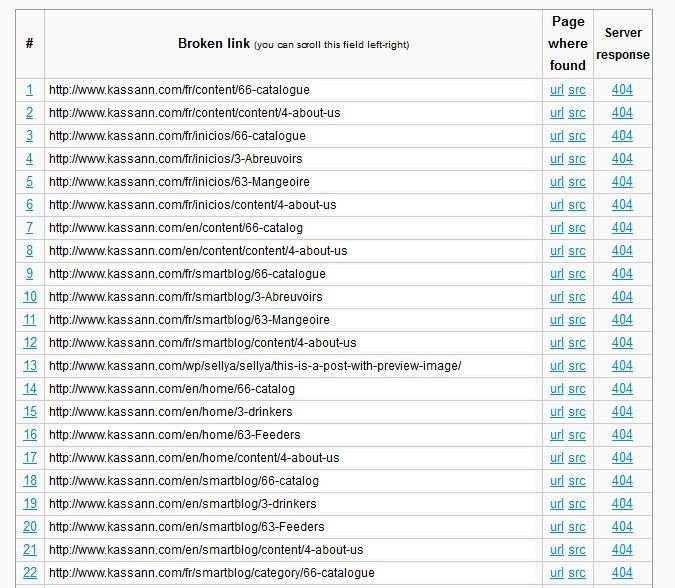This screenshot has width=675, height=588.
Task: Open row number 14 link
Action: (30, 389)
